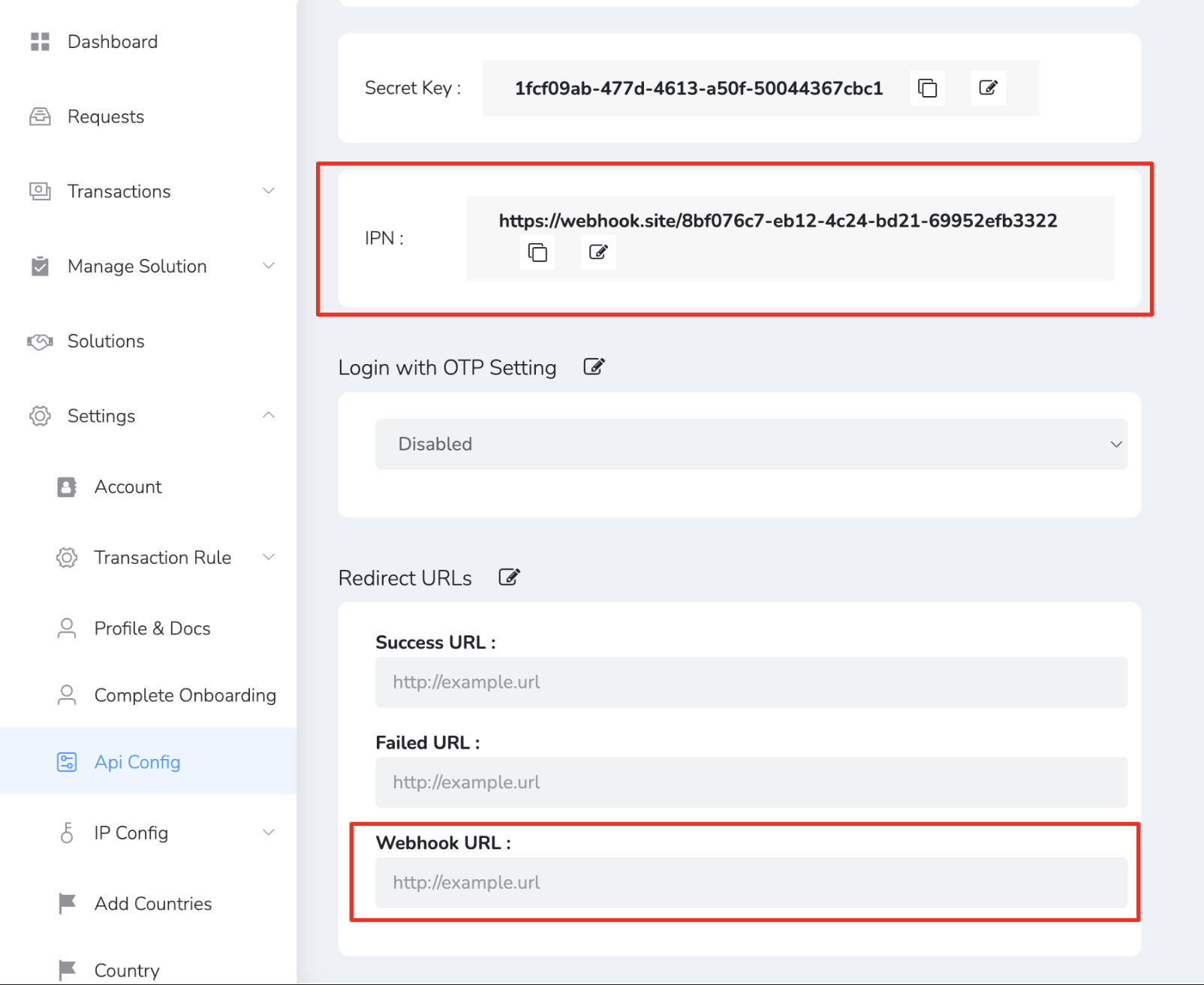This screenshot has height=985, width=1204.
Task: Copy the IPN webhook.site URL
Action: [537, 253]
